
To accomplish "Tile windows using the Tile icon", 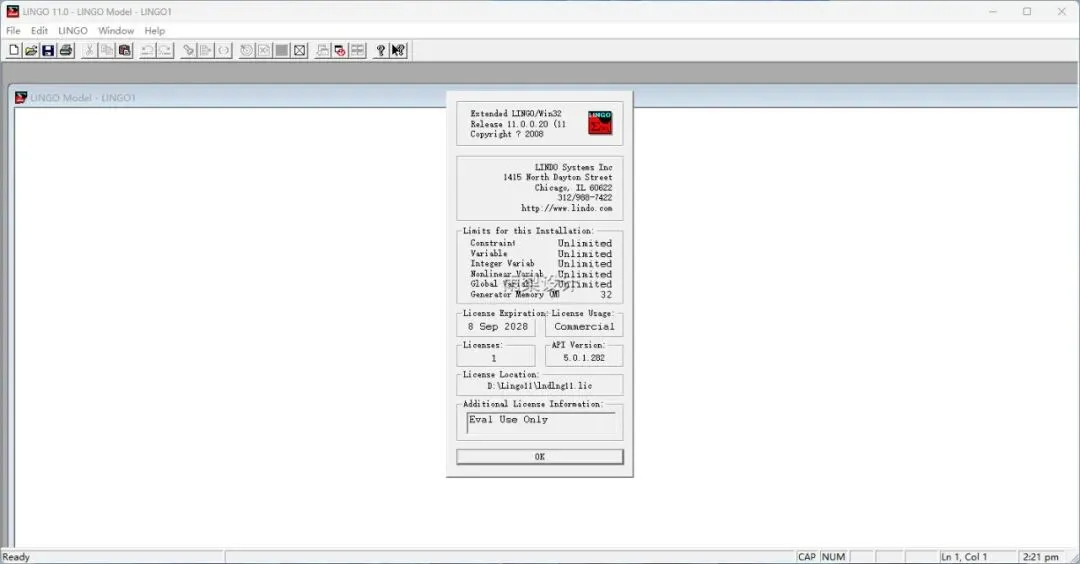I will tap(357, 50).
